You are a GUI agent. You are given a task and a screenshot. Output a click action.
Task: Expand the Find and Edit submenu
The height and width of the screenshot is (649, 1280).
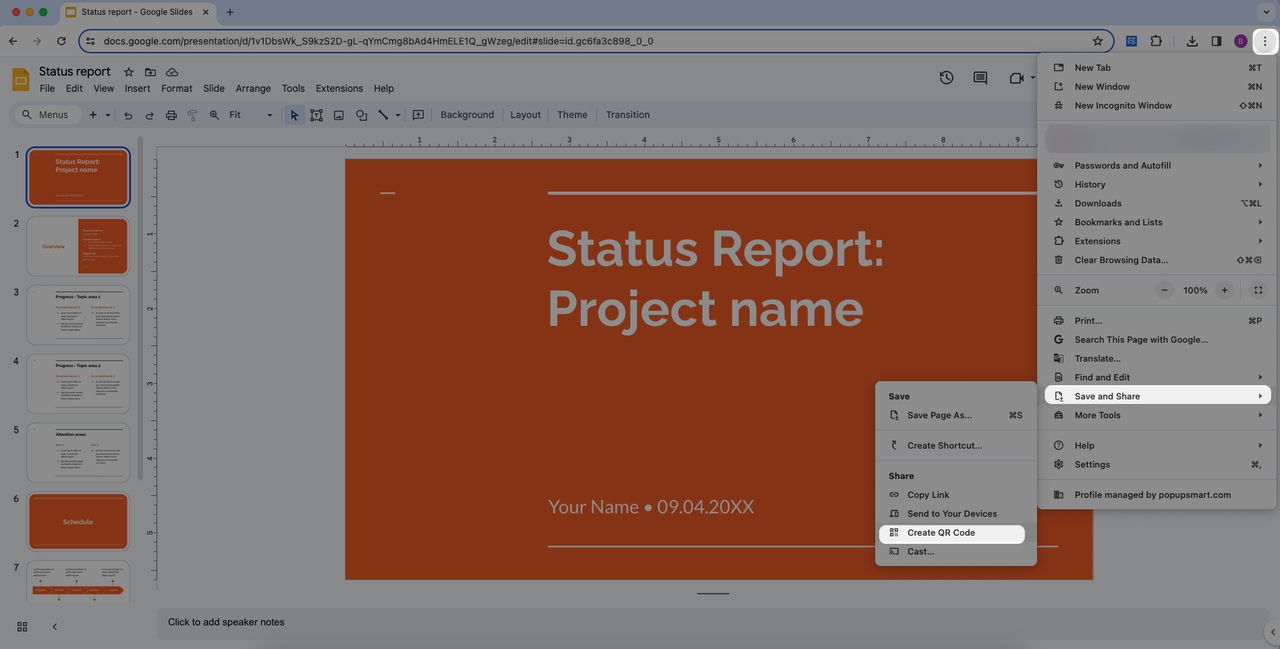pyautogui.click(x=1159, y=377)
